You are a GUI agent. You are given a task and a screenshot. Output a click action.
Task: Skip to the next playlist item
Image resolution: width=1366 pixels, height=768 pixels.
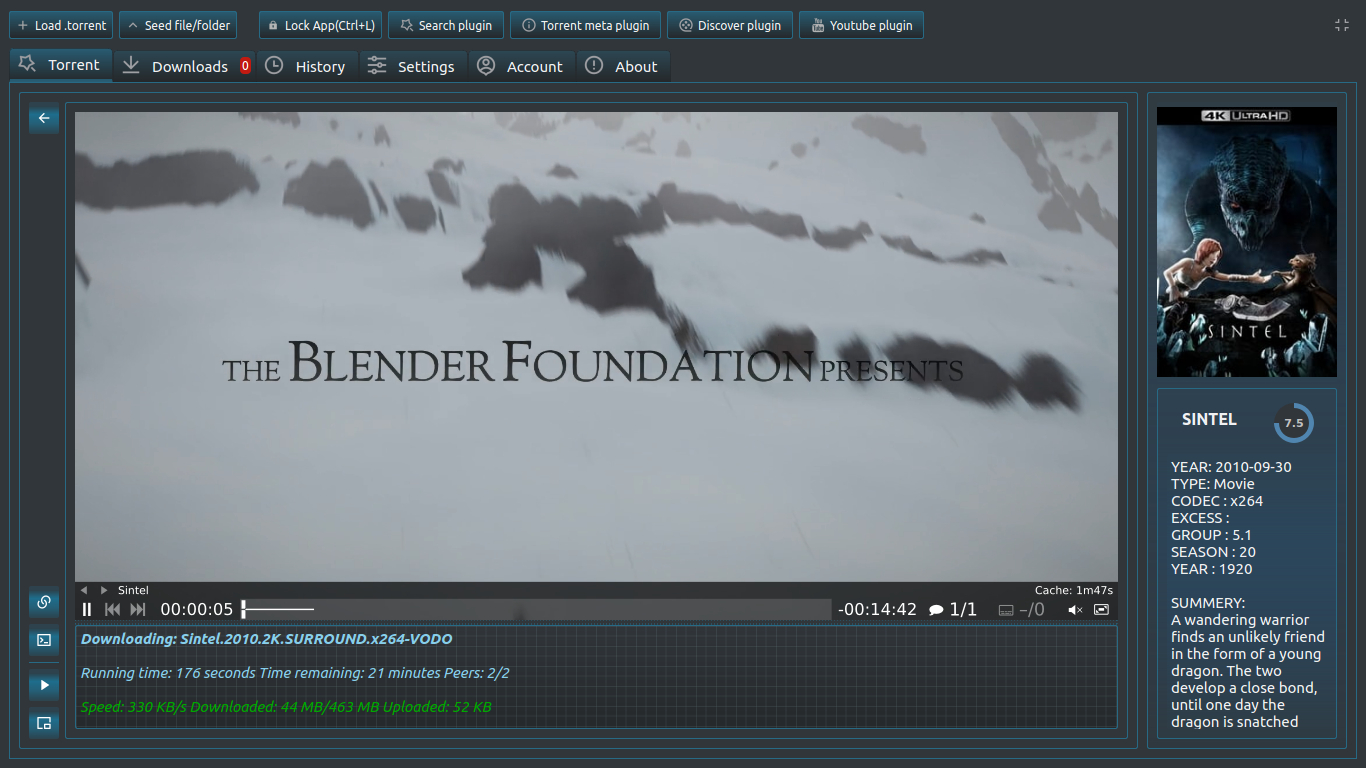coord(138,609)
